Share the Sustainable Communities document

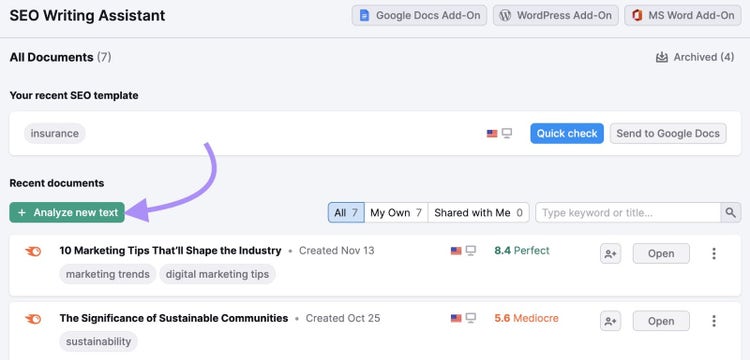tap(610, 321)
